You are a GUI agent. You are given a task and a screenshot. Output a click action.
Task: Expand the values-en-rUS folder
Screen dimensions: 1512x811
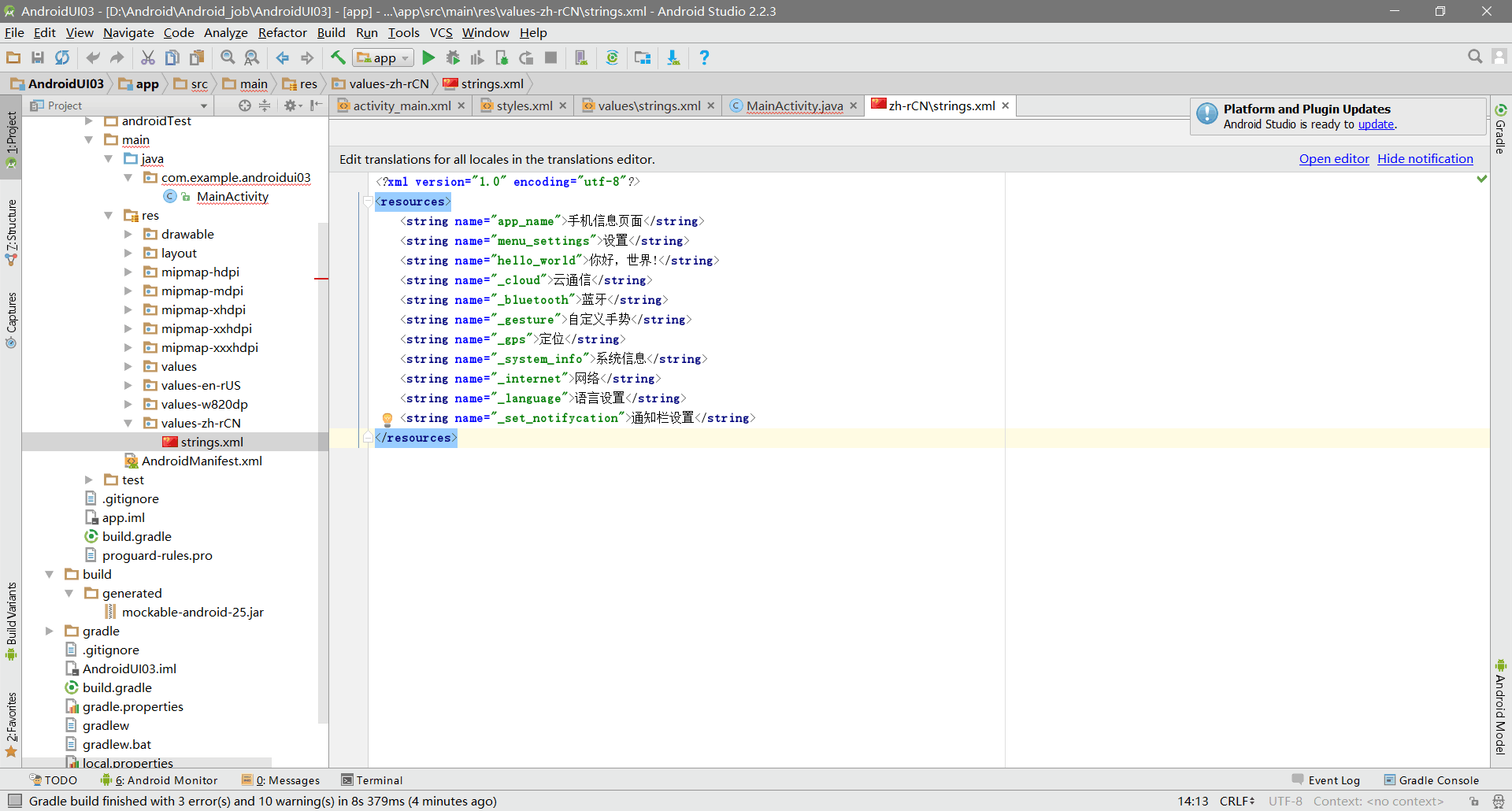pos(128,386)
